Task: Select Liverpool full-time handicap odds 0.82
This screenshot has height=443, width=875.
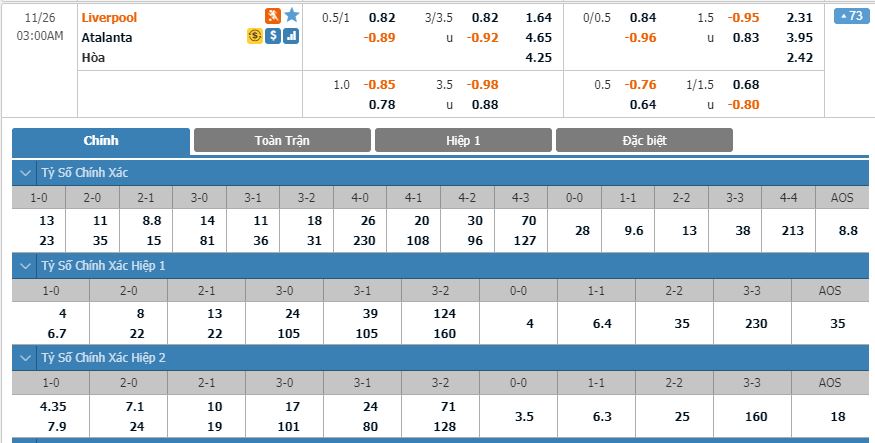Action: click(381, 16)
